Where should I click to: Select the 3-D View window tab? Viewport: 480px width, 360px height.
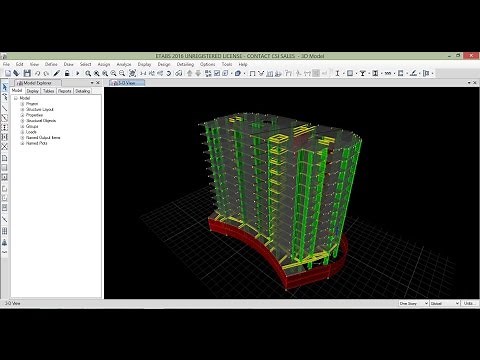coord(127,83)
